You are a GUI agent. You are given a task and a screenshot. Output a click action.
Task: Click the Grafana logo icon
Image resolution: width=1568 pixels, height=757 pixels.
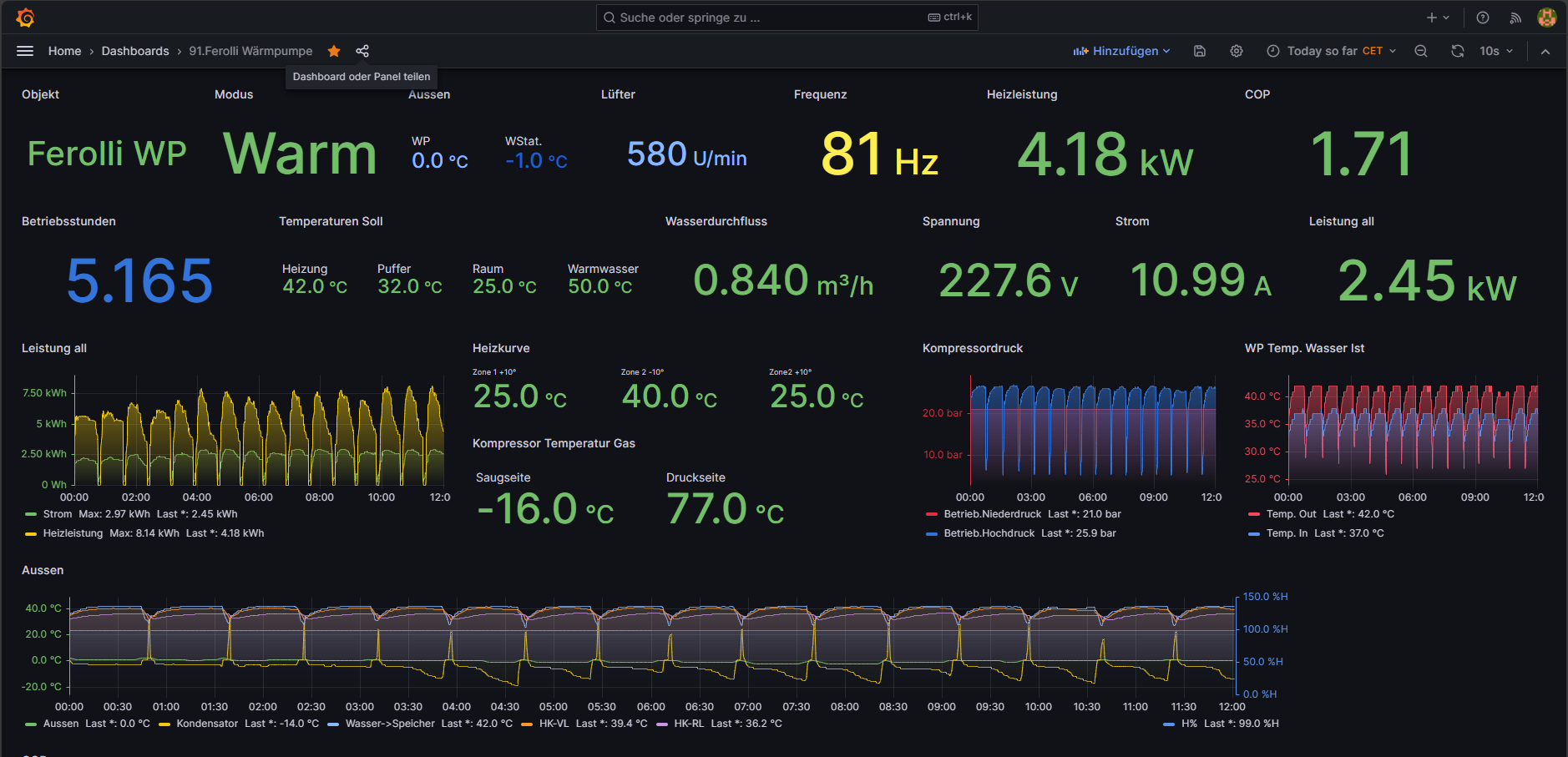pyautogui.click(x=25, y=18)
